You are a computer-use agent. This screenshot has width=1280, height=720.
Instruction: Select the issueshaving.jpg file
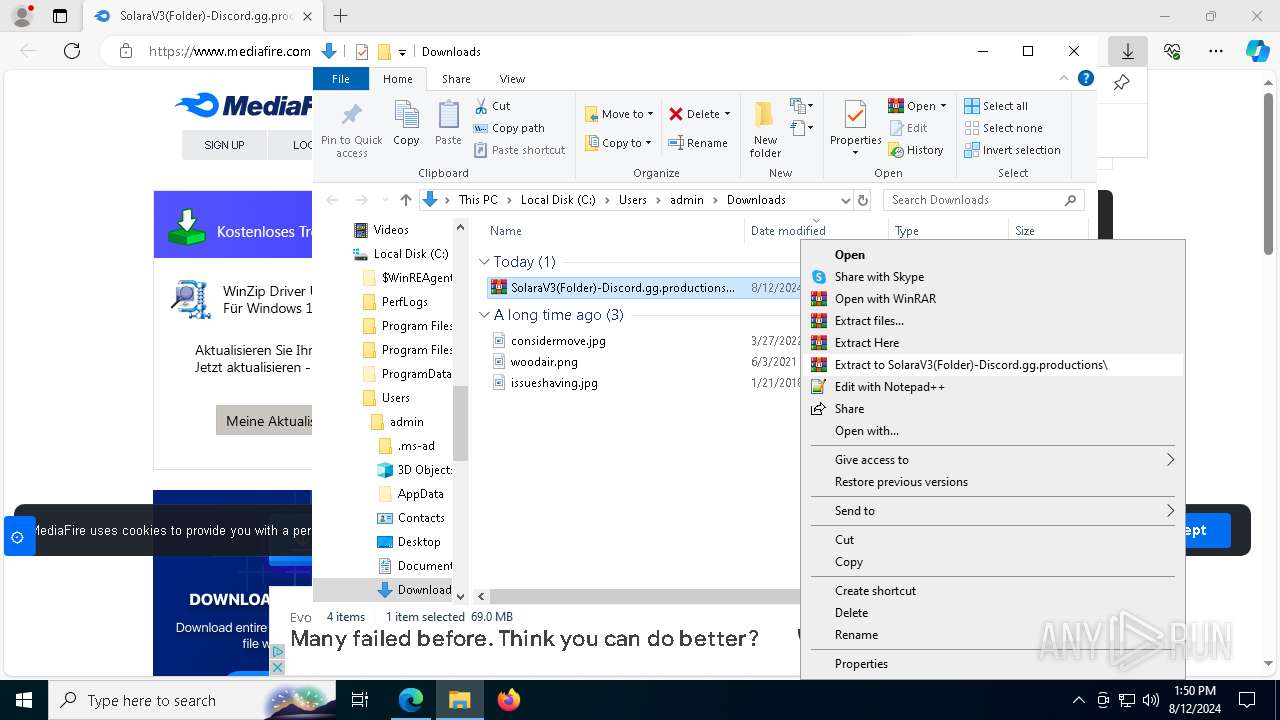[x=554, y=383]
